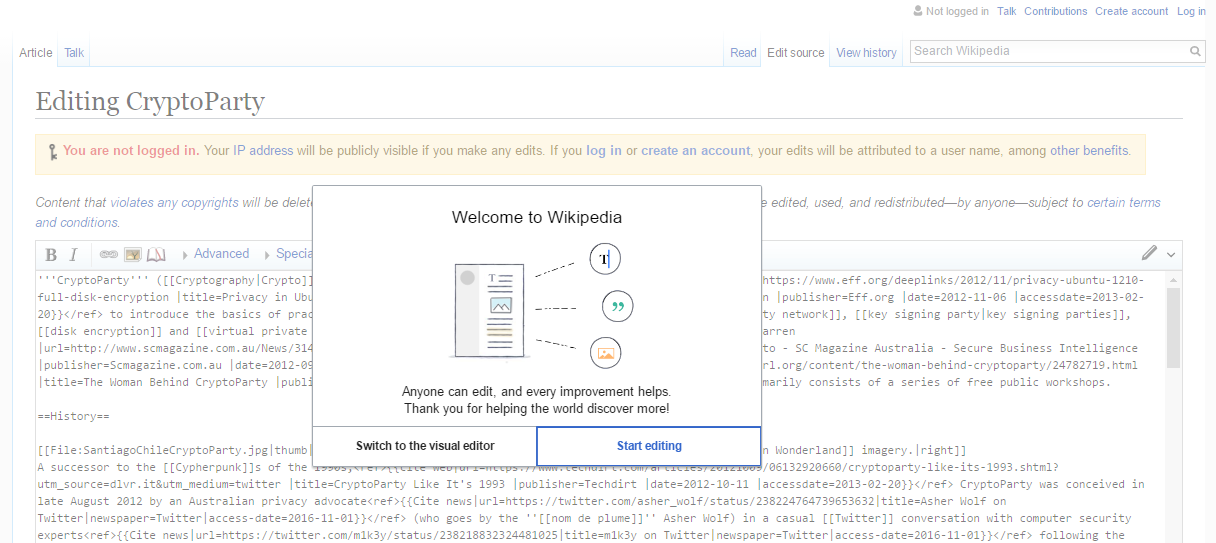This screenshot has width=1216, height=543.
Task: Apply italic formatting from the toolbar
Action: (73, 255)
